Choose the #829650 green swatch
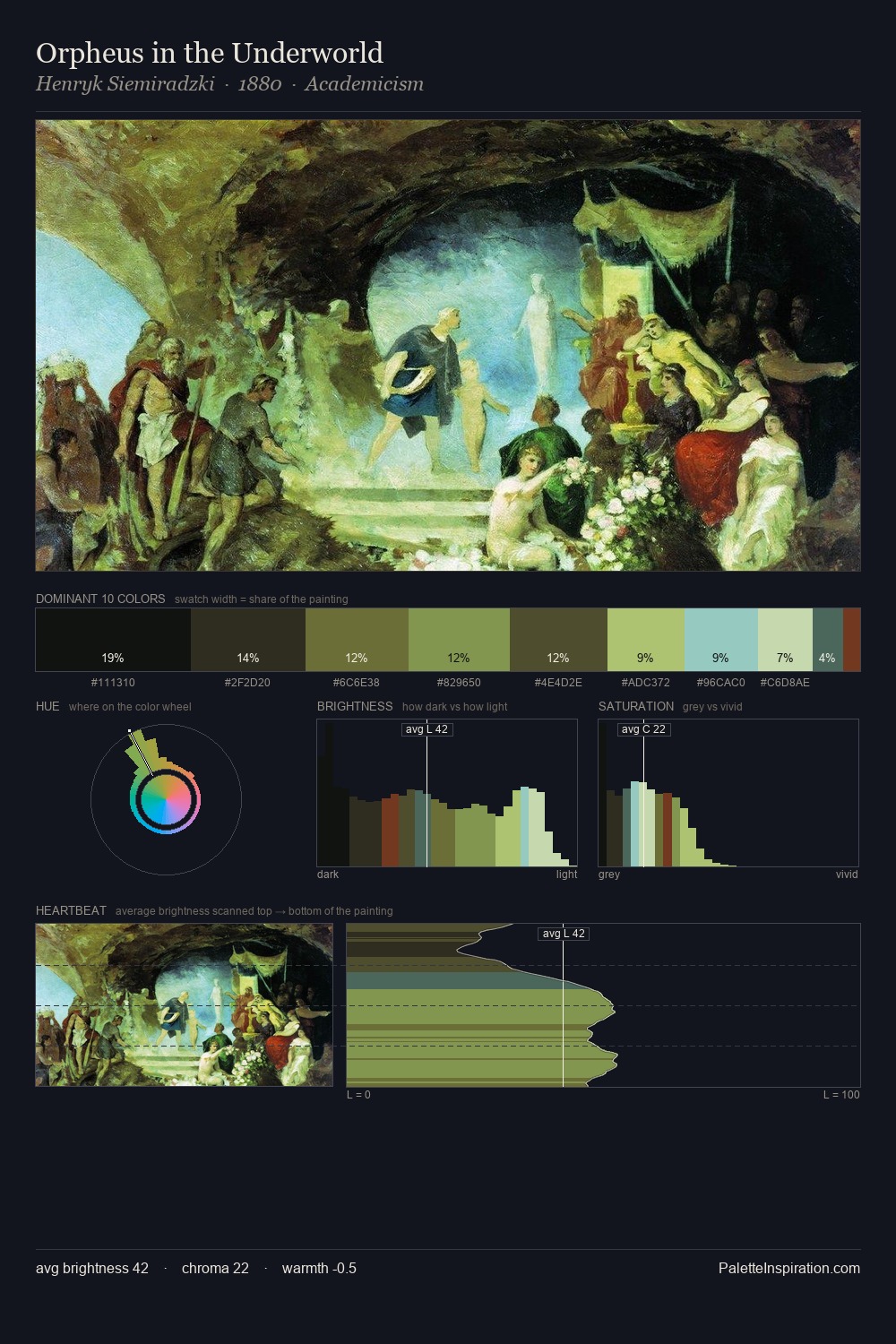 459,640
